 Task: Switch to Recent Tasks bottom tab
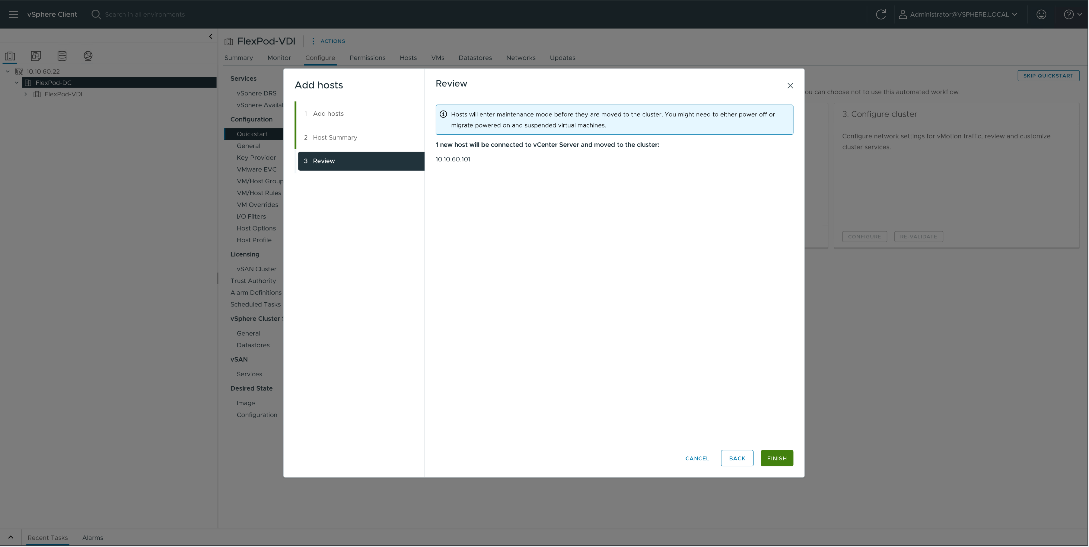coord(47,537)
